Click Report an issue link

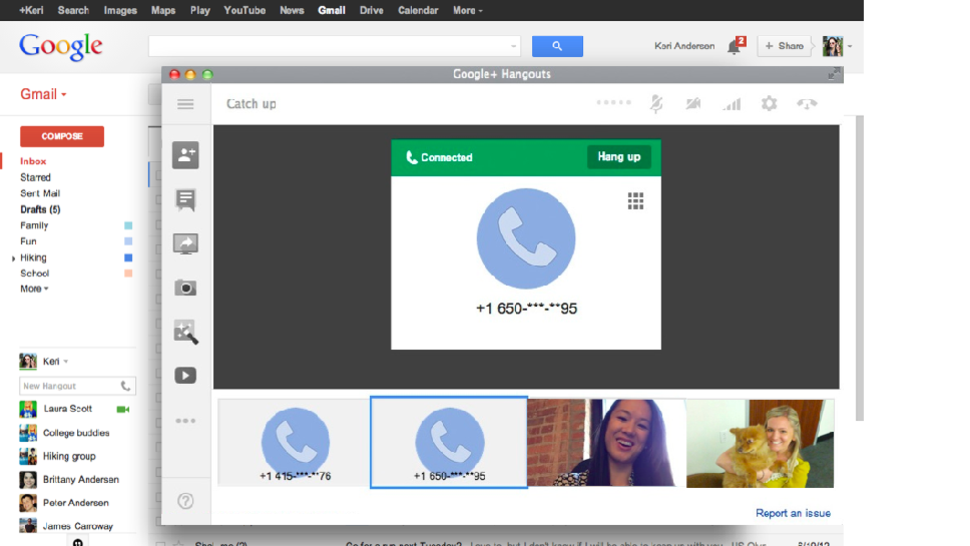tap(793, 513)
